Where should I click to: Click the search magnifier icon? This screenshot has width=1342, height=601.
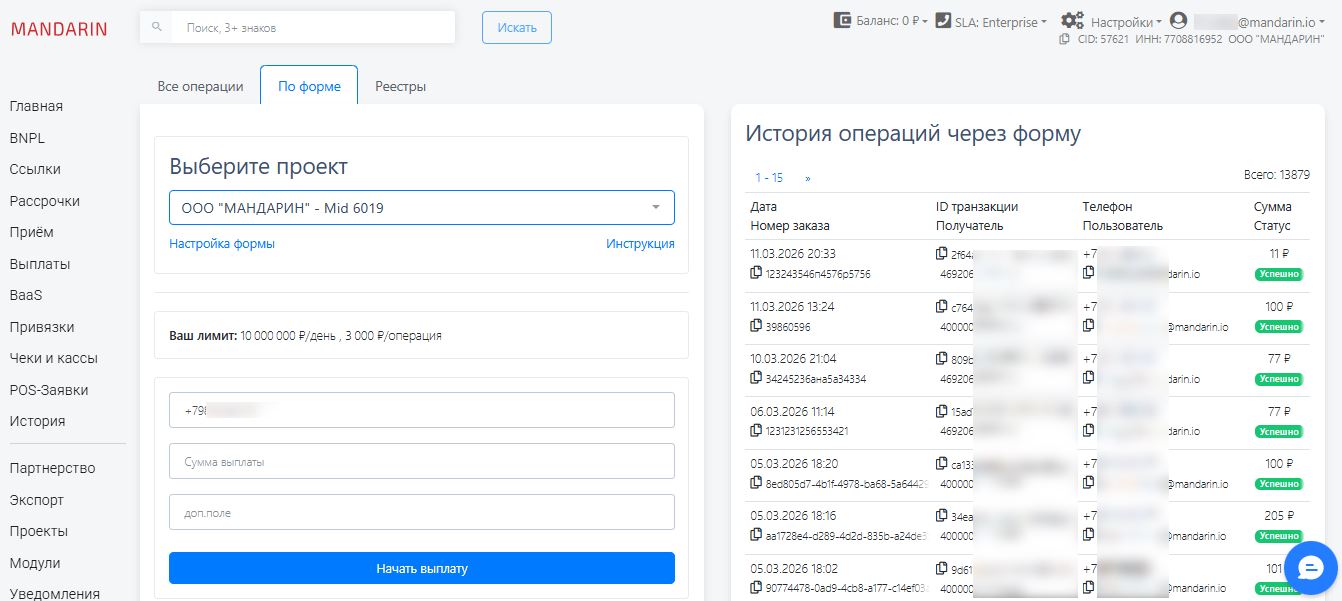(155, 25)
